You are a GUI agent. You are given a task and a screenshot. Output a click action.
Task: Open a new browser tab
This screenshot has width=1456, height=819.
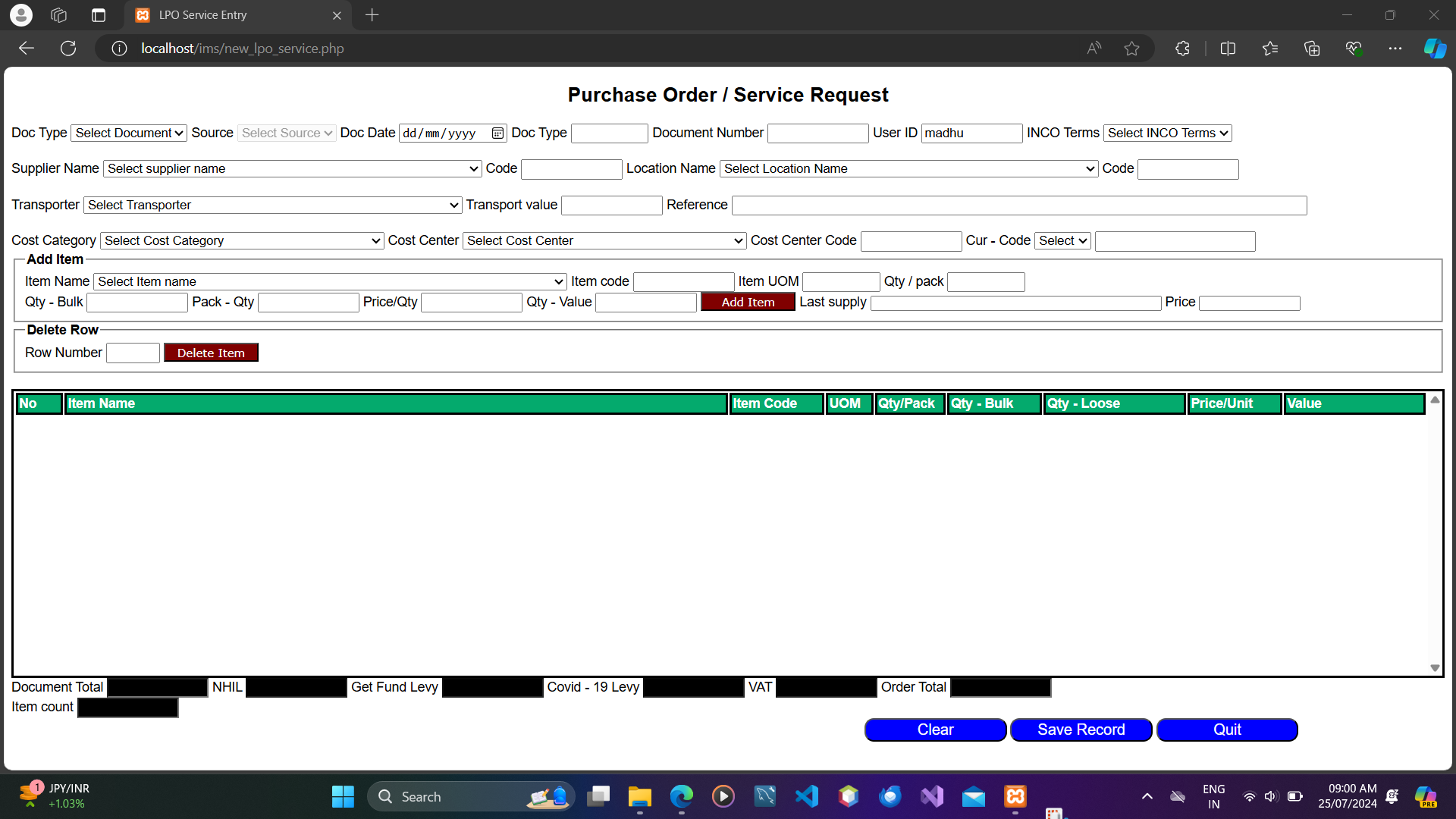372,15
